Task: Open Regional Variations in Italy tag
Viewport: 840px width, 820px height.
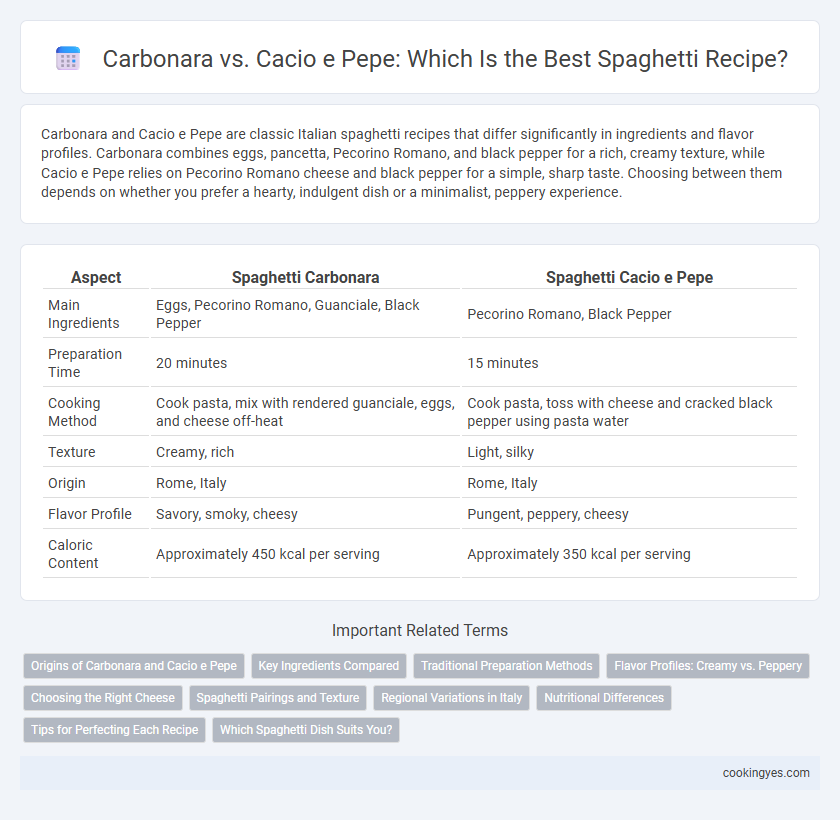Action: [452, 698]
